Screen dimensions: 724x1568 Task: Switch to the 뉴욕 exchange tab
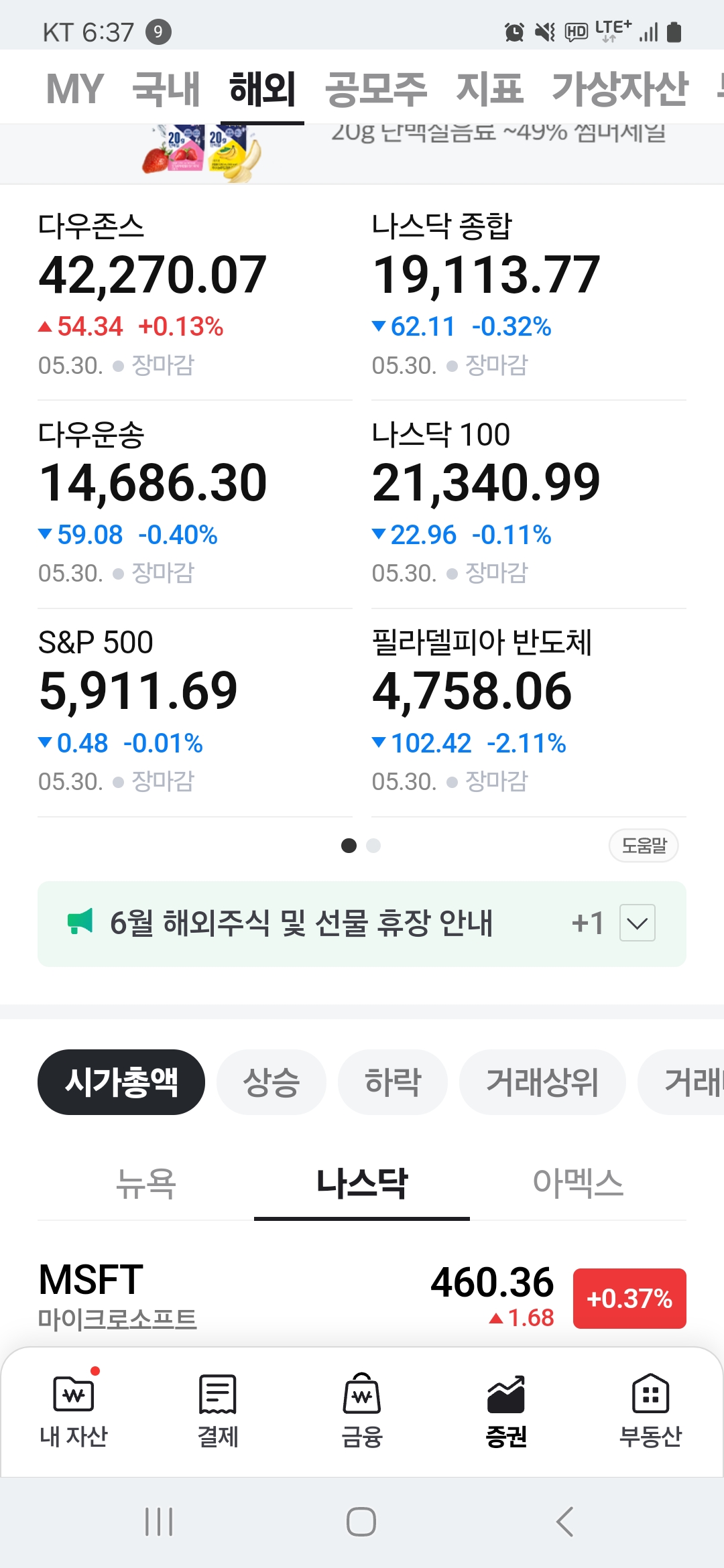pyautogui.click(x=146, y=1183)
